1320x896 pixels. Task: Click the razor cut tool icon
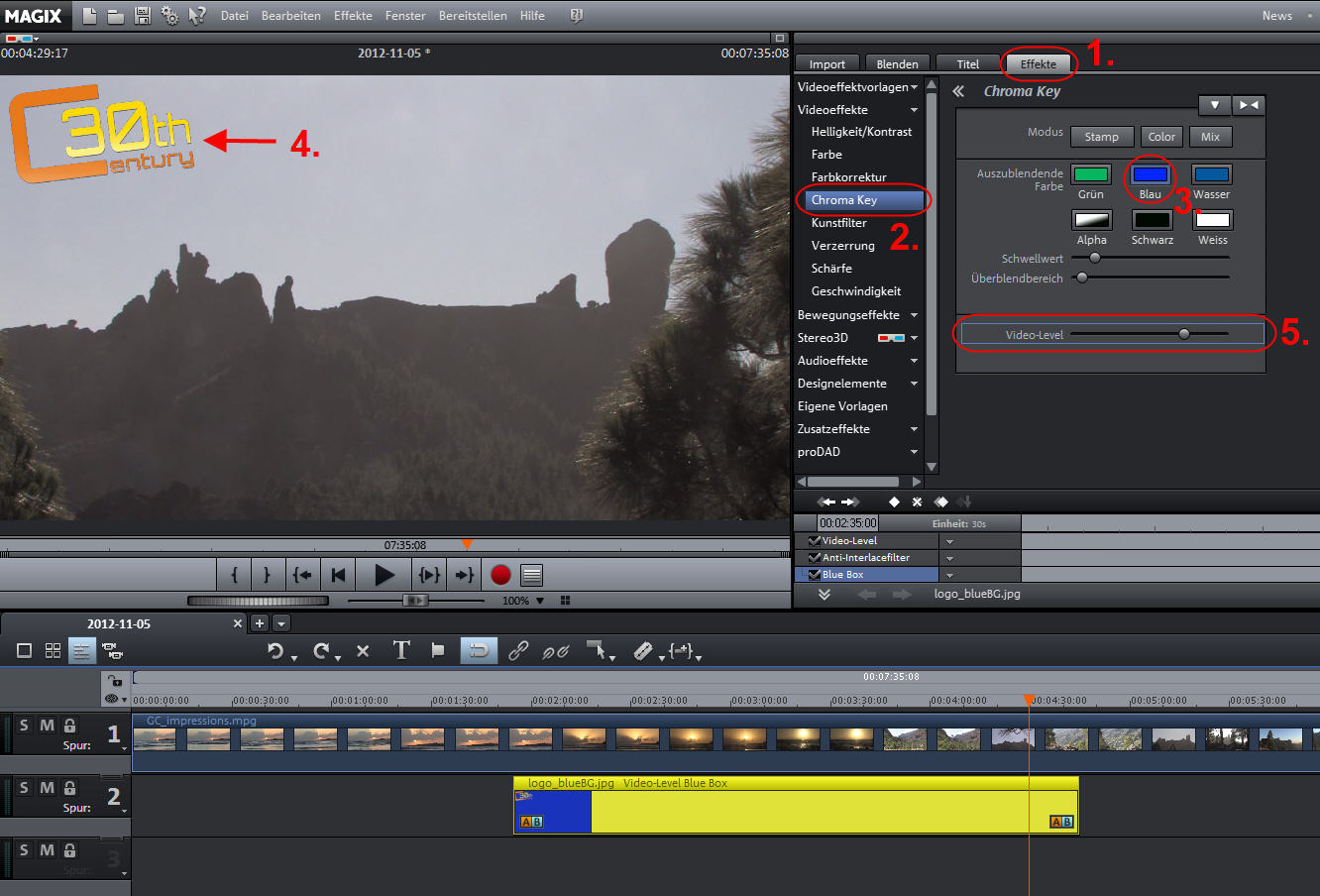coord(643,650)
